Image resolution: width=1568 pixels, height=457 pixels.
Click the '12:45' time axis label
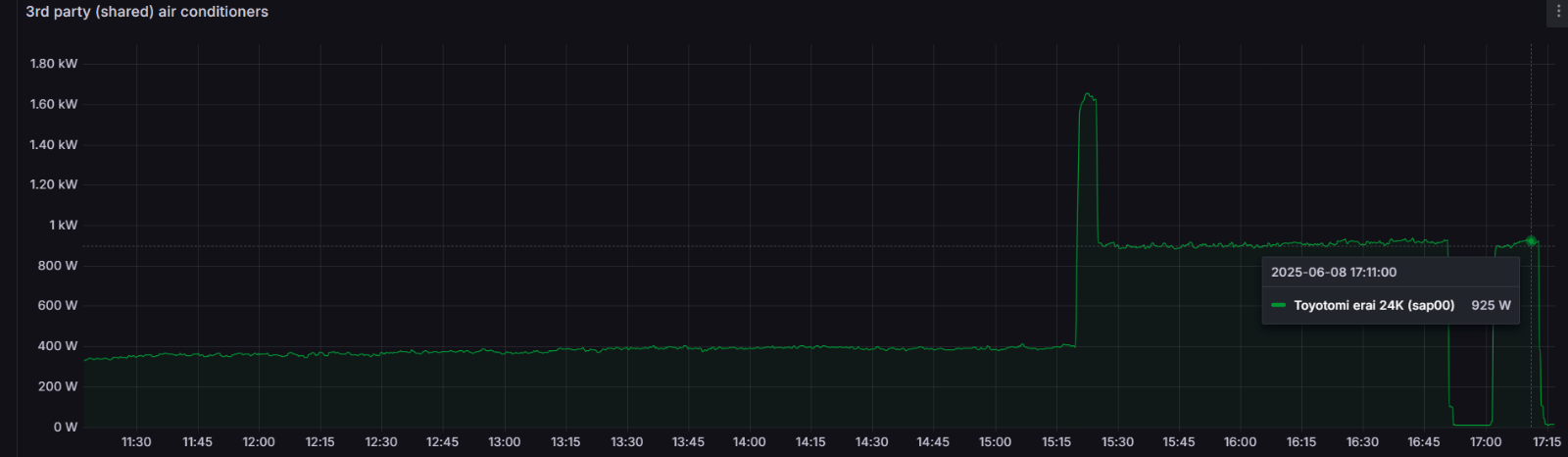point(443,442)
